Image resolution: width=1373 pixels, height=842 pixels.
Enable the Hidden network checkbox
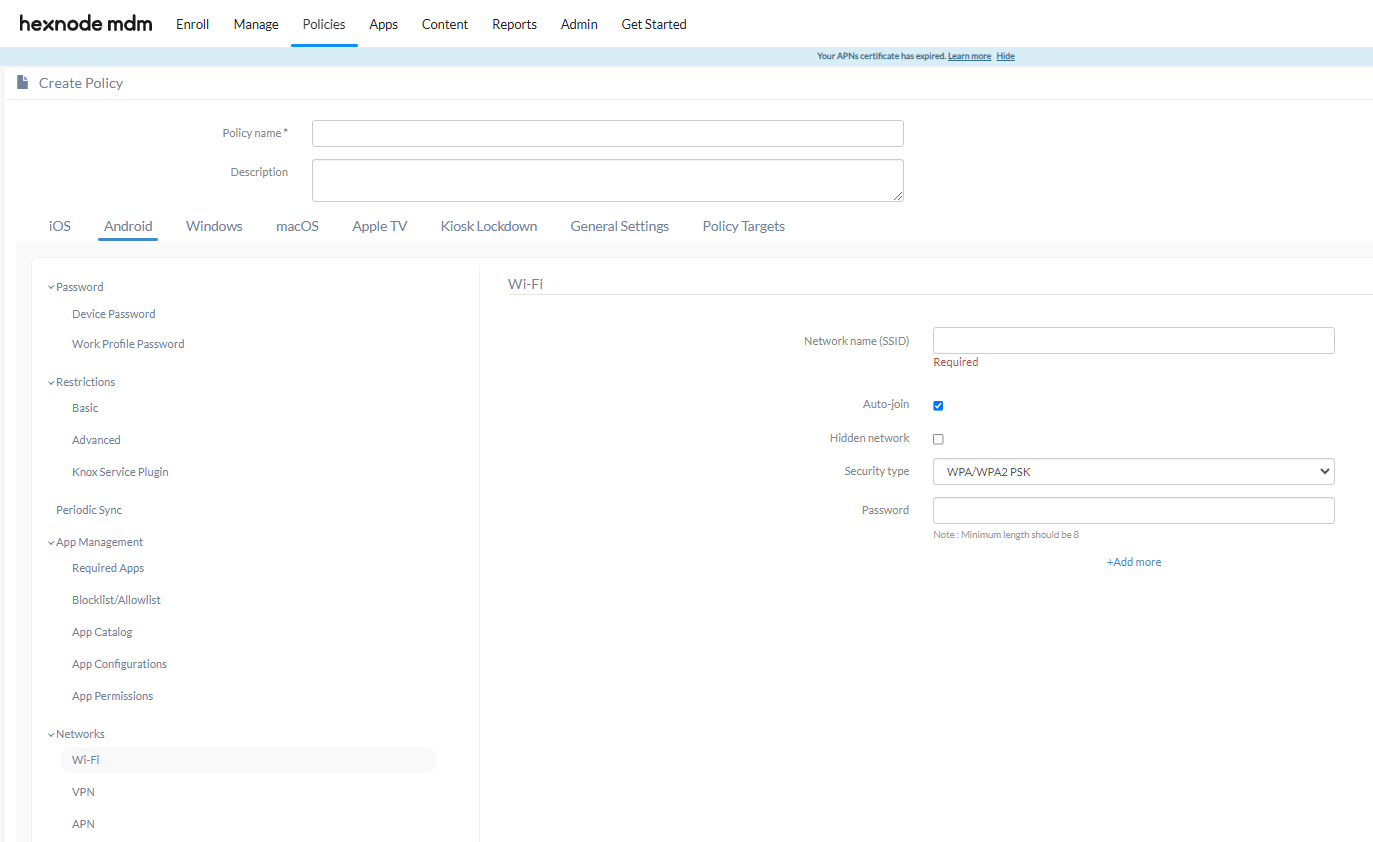[x=938, y=439]
